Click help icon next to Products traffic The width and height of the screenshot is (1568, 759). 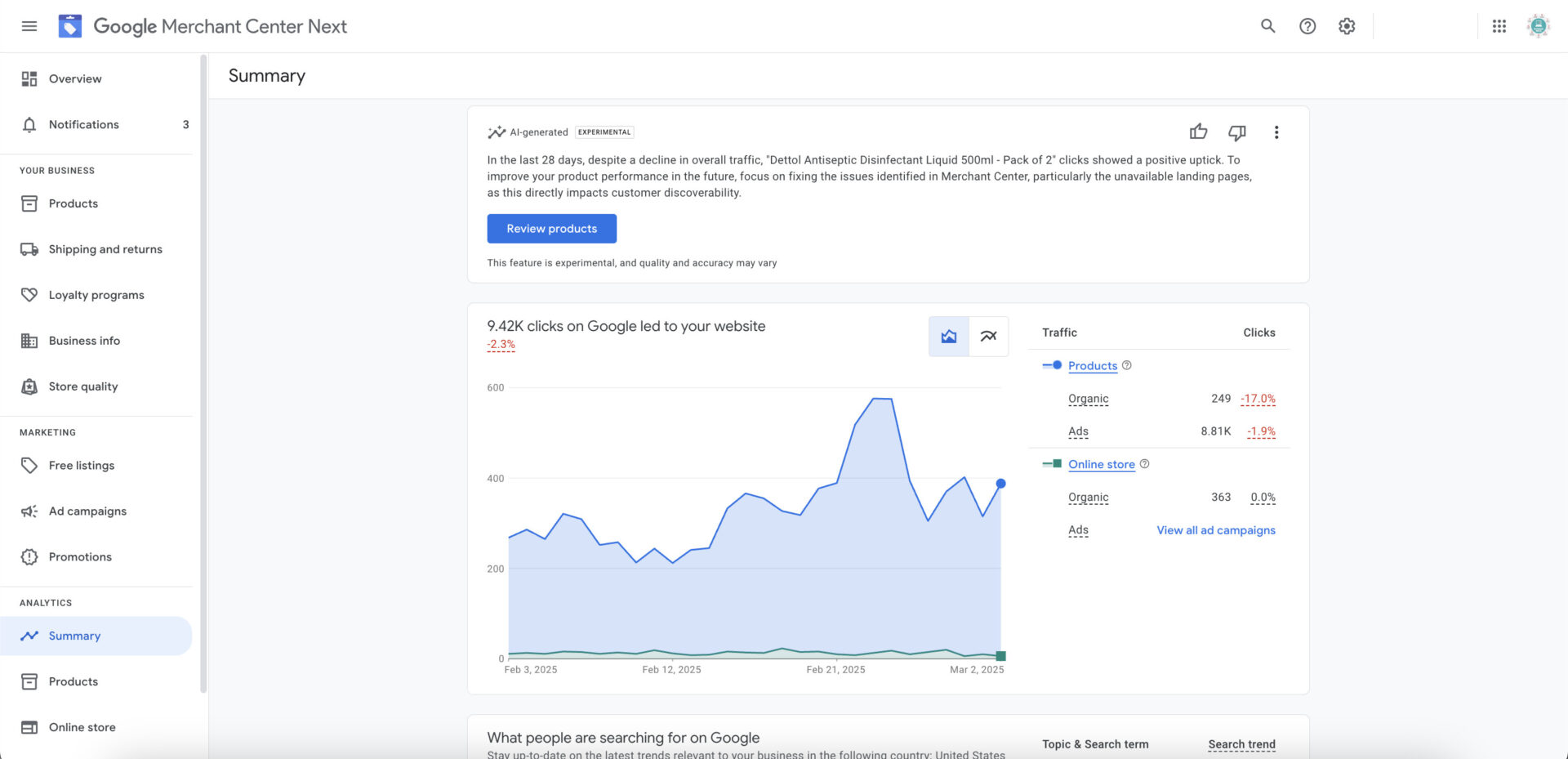click(x=1127, y=365)
